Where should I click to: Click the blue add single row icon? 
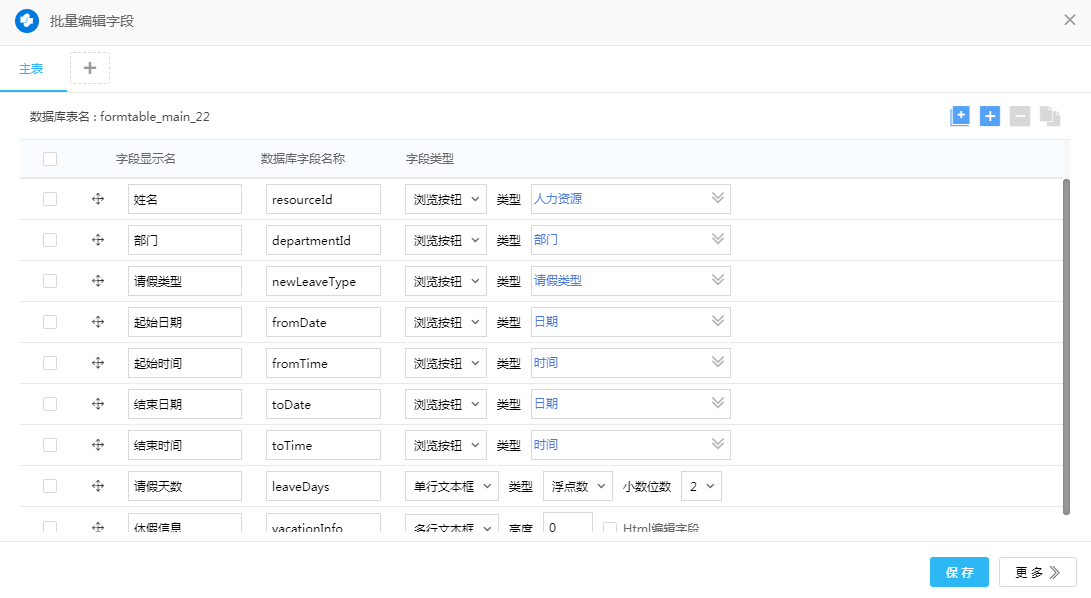[990, 116]
